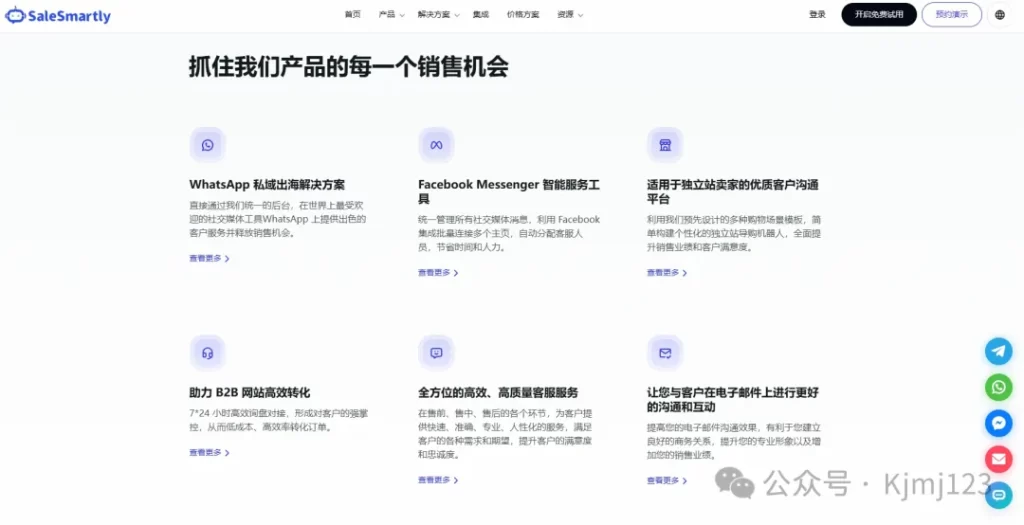This screenshot has width=1024, height=525.
Task: Click the SaleSmartly logo
Action: (x=57, y=16)
